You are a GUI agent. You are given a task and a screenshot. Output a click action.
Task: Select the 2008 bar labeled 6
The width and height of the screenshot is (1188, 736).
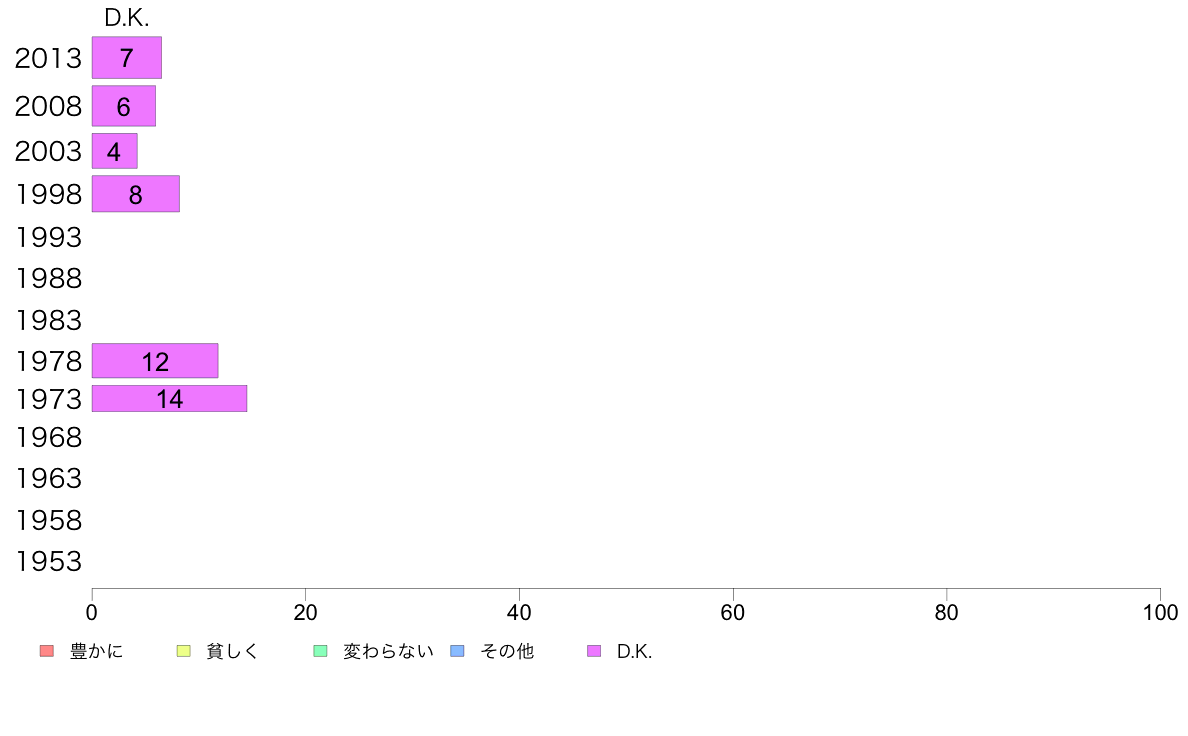(x=123, y=106)
